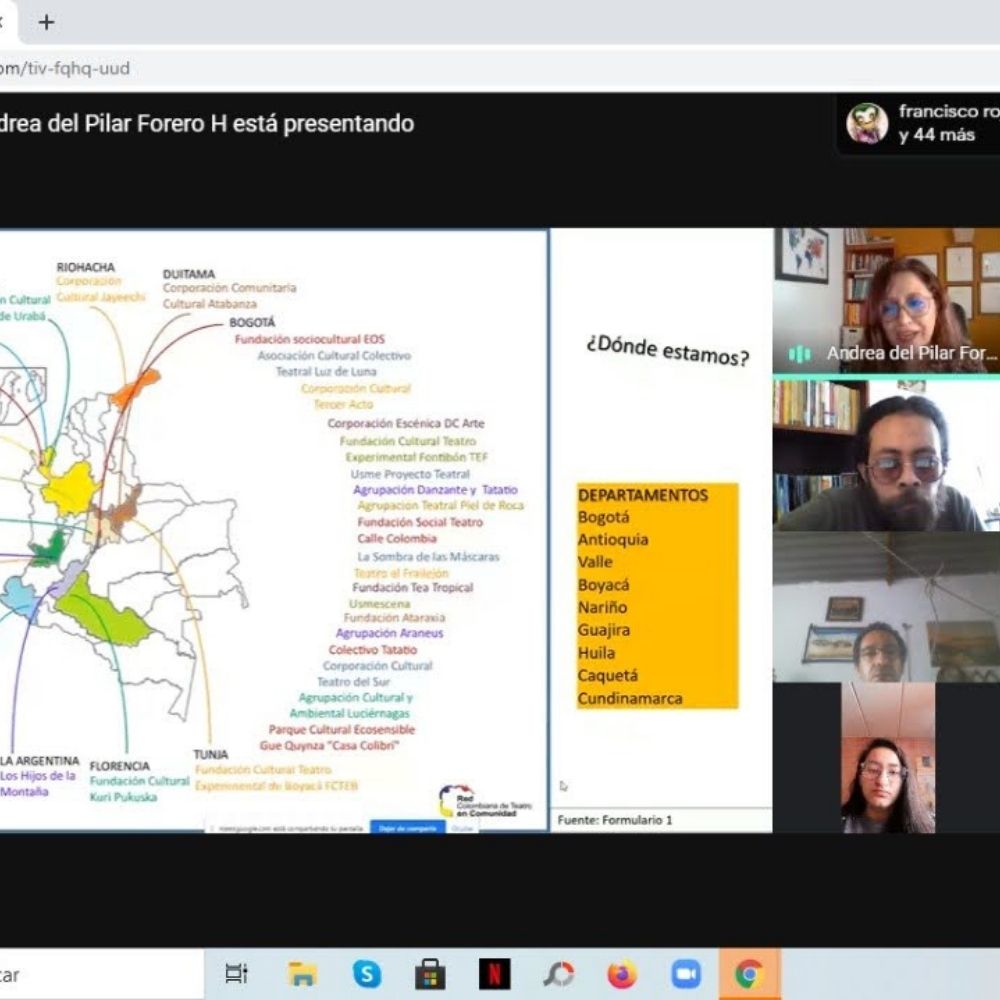Click Ocultar on the screen sharing bar

tap(462, 828)
